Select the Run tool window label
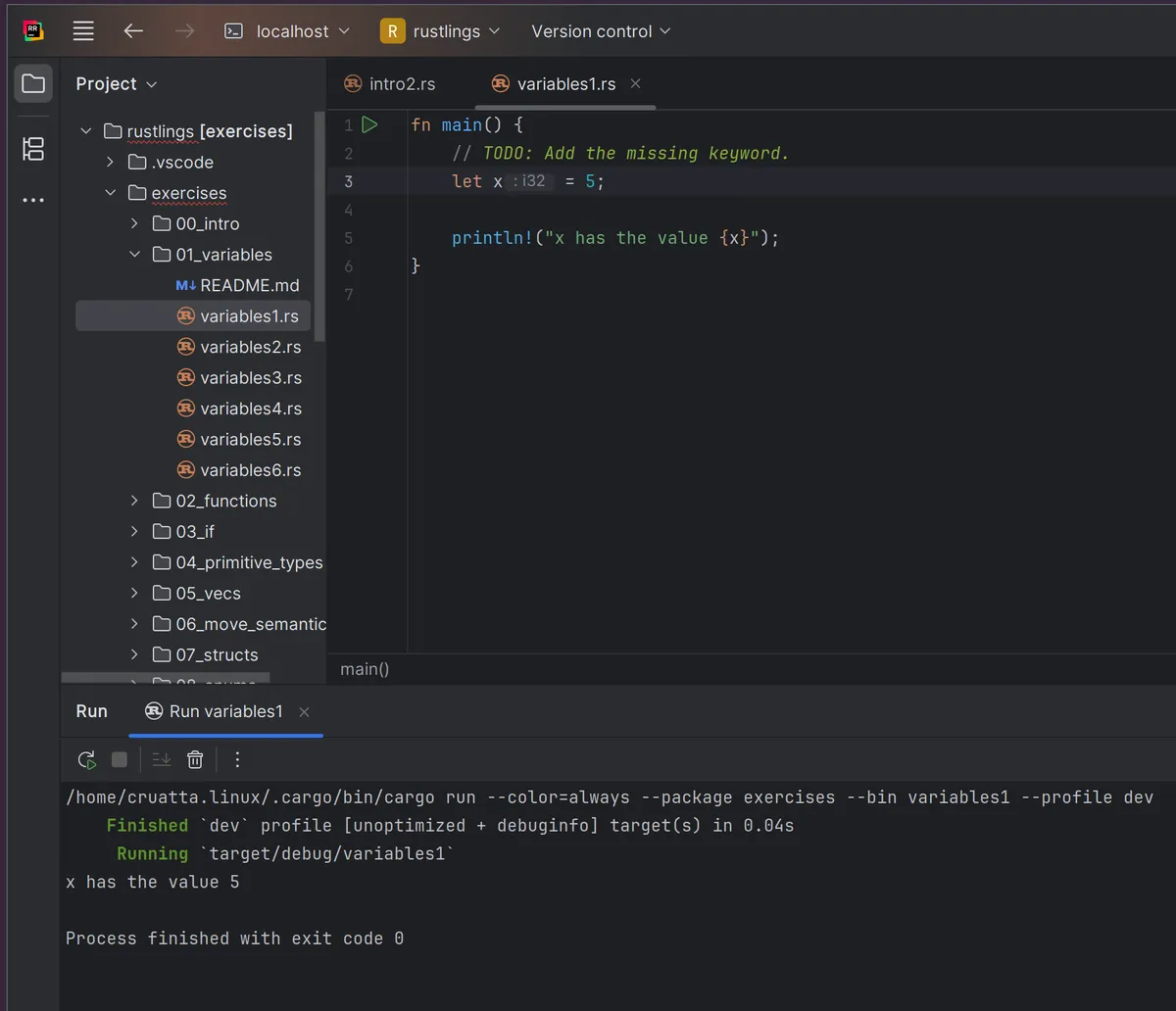The height and width of the screenshot is (1011, 1176). coord(92,711)
